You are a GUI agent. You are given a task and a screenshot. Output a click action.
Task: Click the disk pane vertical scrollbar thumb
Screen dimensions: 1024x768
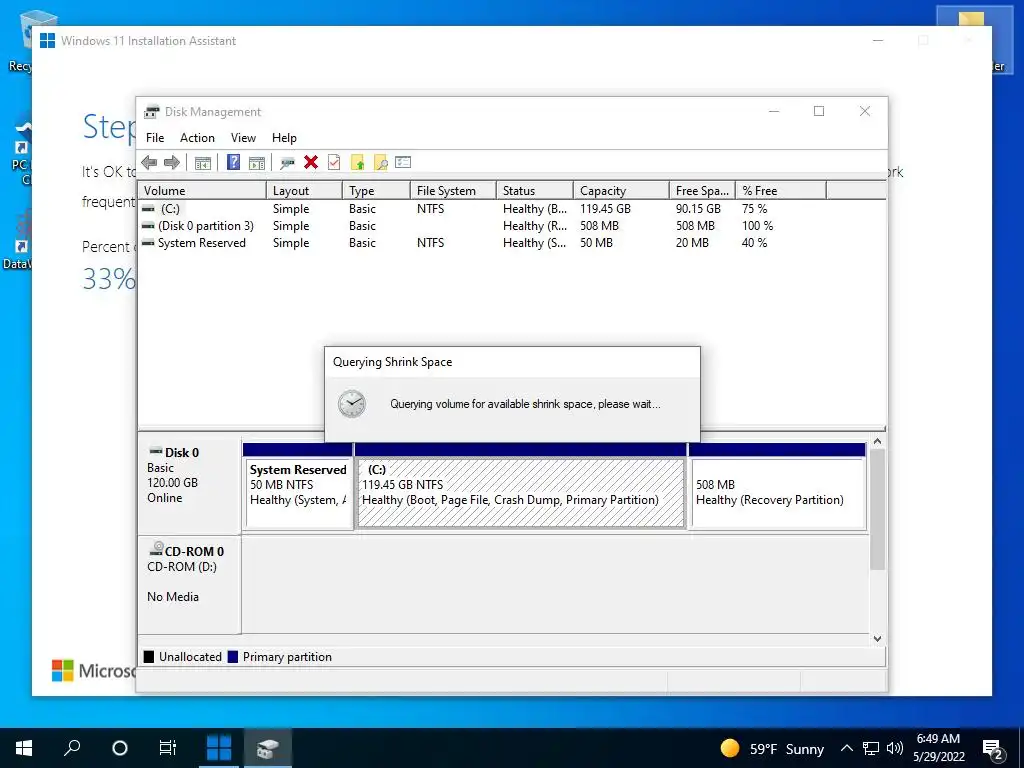pos(878,509)
